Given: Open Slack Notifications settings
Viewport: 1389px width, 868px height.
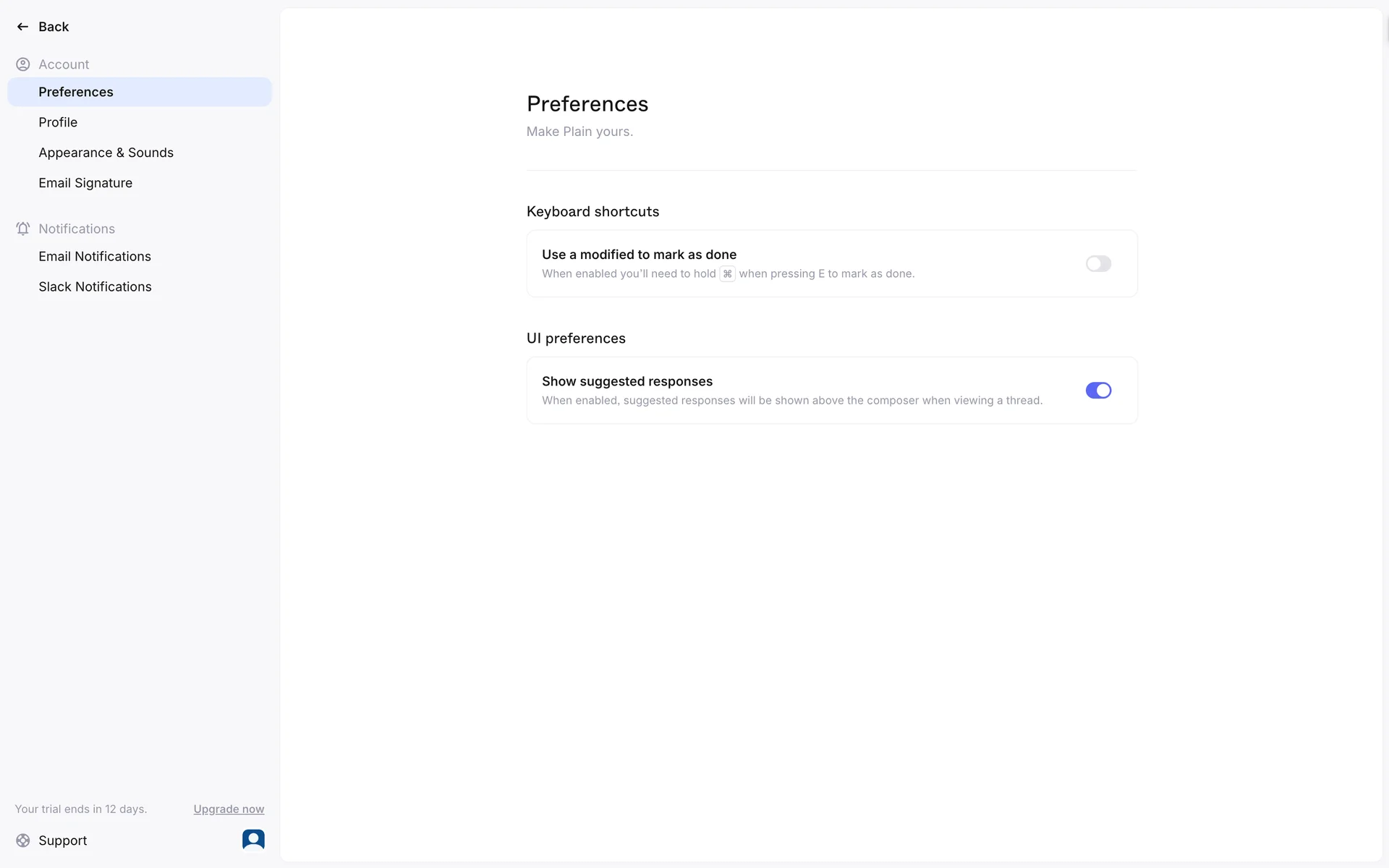Looking at the screenshot, I should coord(95,287).
